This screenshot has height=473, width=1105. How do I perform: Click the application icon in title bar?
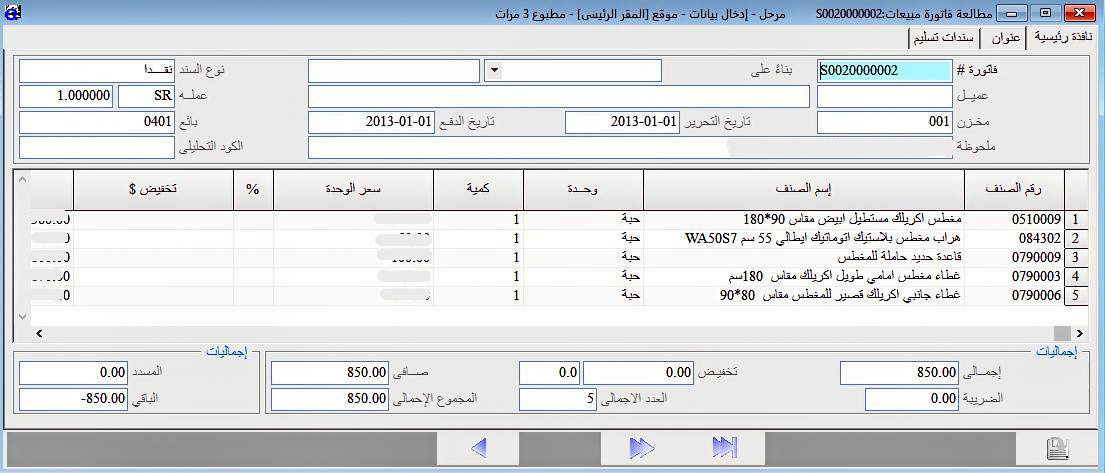12,13
